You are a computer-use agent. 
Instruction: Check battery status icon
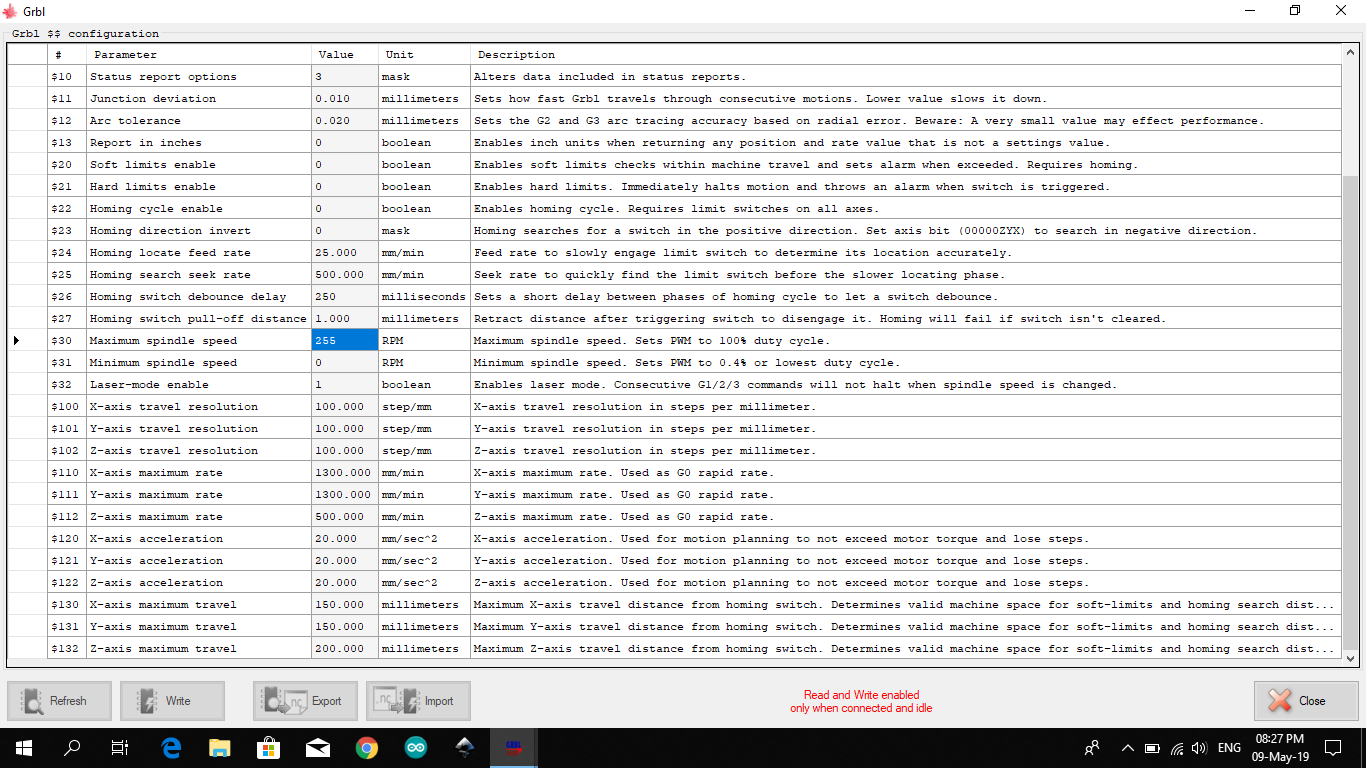[1152, 748]
